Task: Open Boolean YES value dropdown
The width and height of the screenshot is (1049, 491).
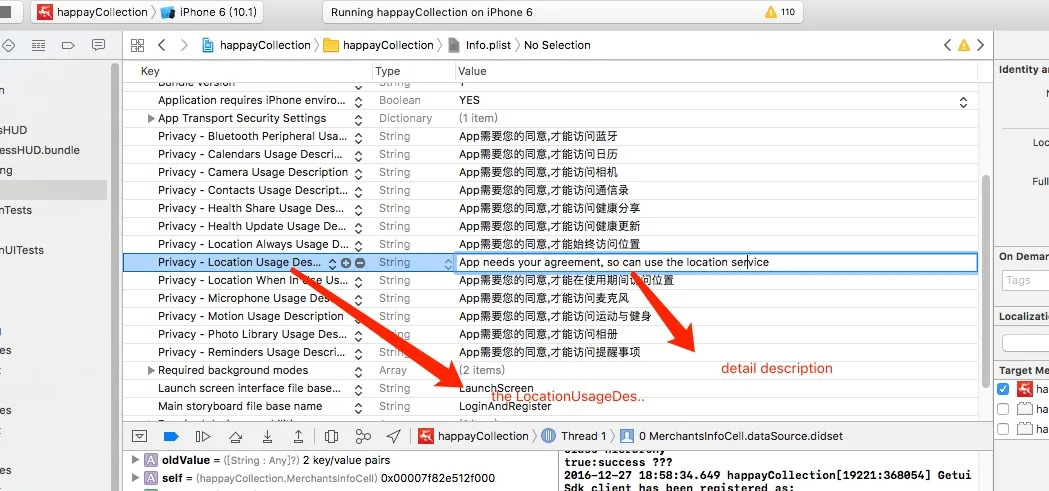Action: [x=963, y=102]
